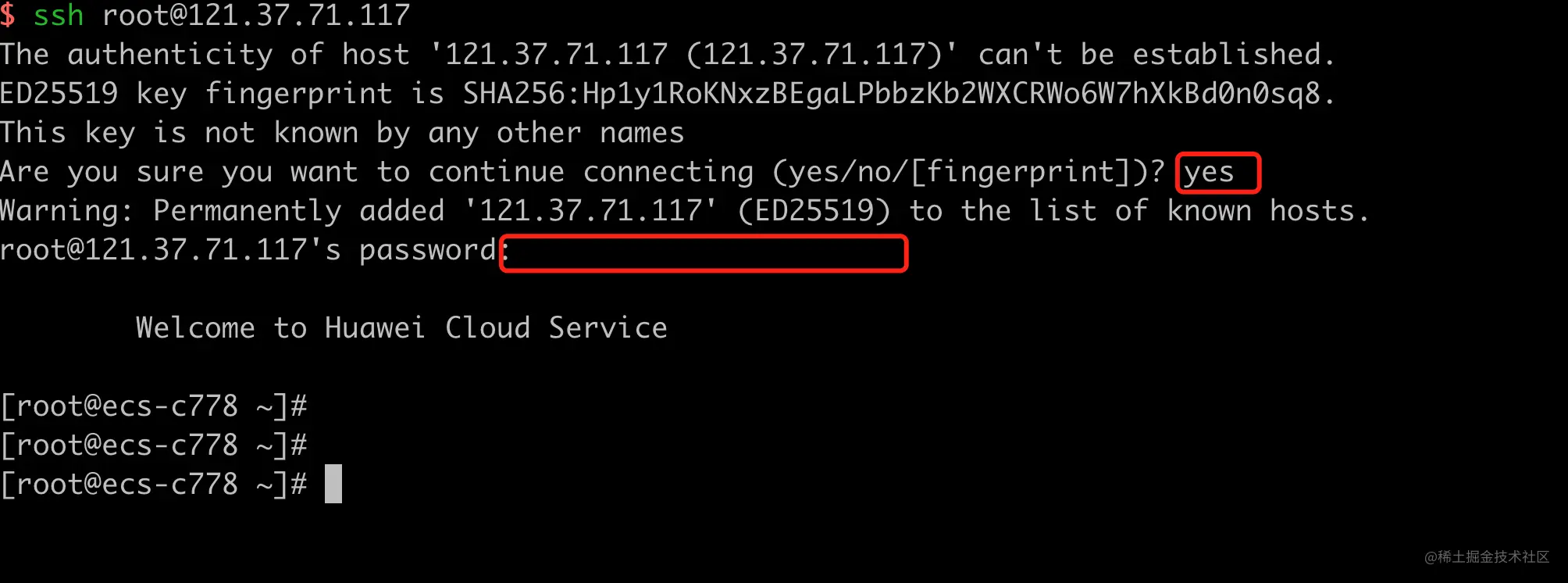
Task: Click the watermark text at bottom right
Action: [1487, 557]
